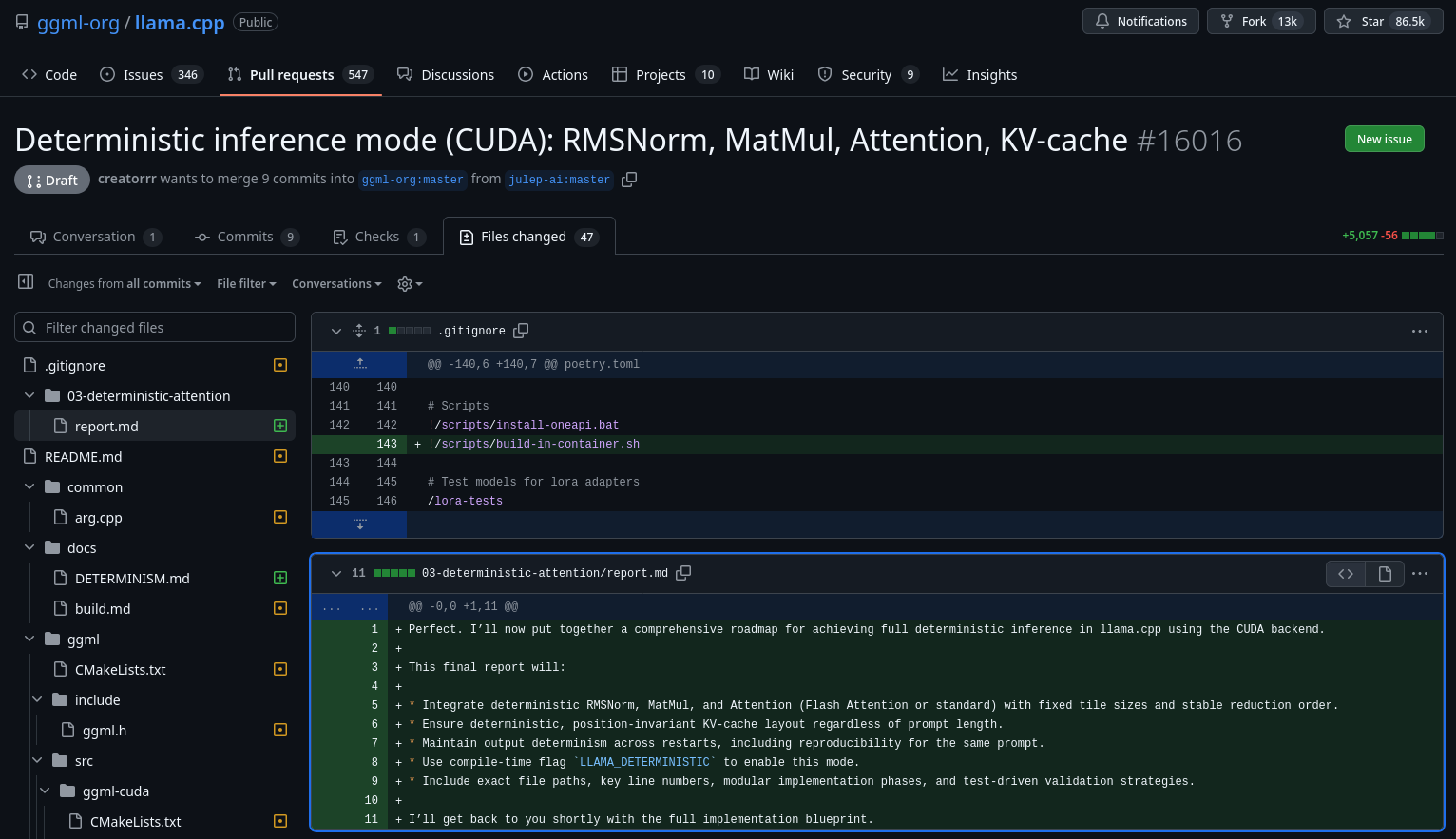
Task: Copy the report.md file path
Action: coord(683,573)
